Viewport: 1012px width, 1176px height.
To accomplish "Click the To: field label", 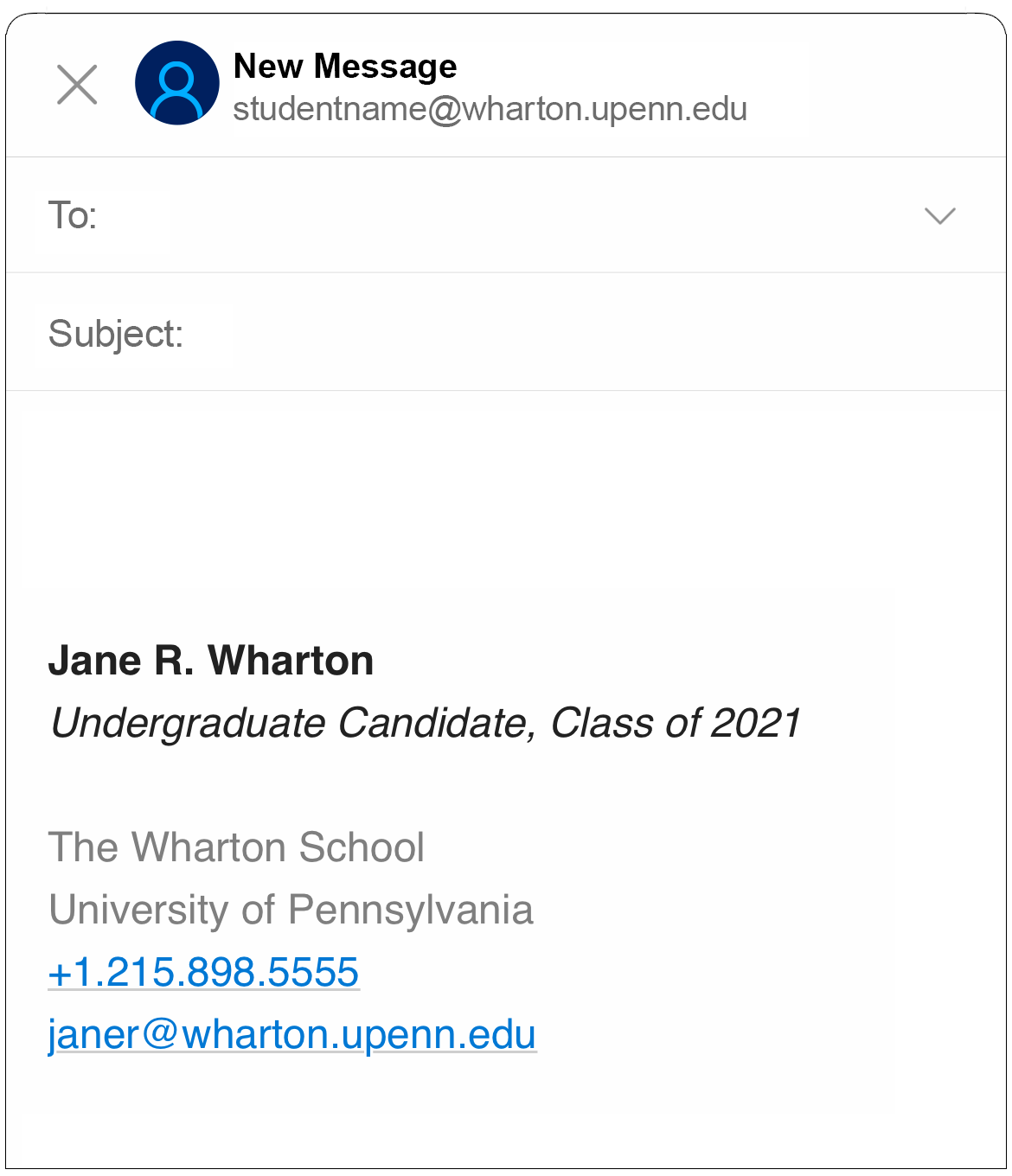I will (x=73, y=215).
